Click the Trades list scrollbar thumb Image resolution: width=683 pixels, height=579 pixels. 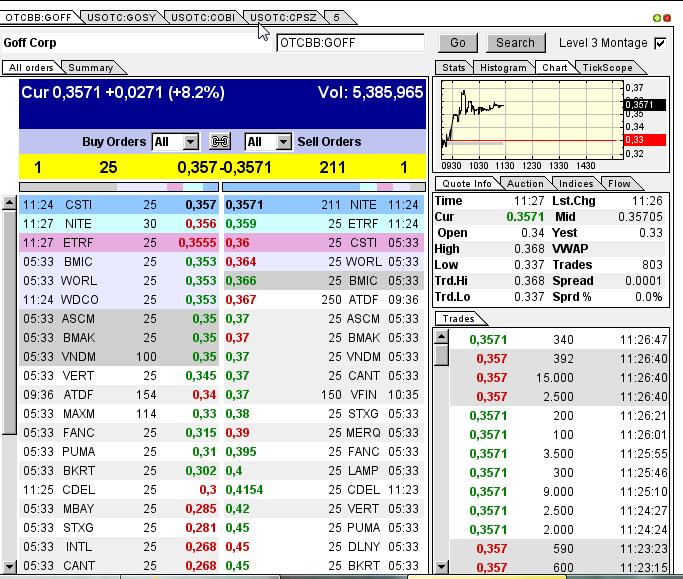pos(442,355)
